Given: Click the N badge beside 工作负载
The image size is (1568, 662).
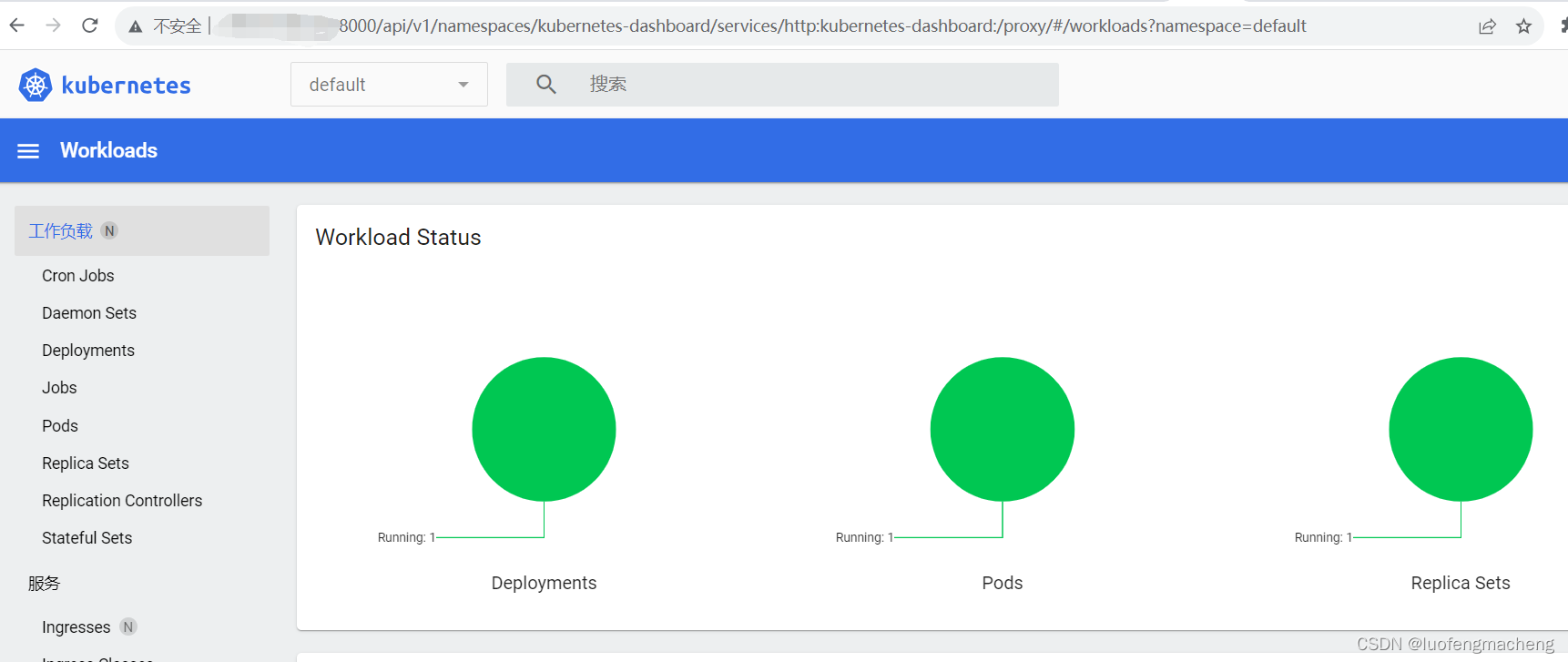Looking at the screenshot, I should click(x=109, y=230).
